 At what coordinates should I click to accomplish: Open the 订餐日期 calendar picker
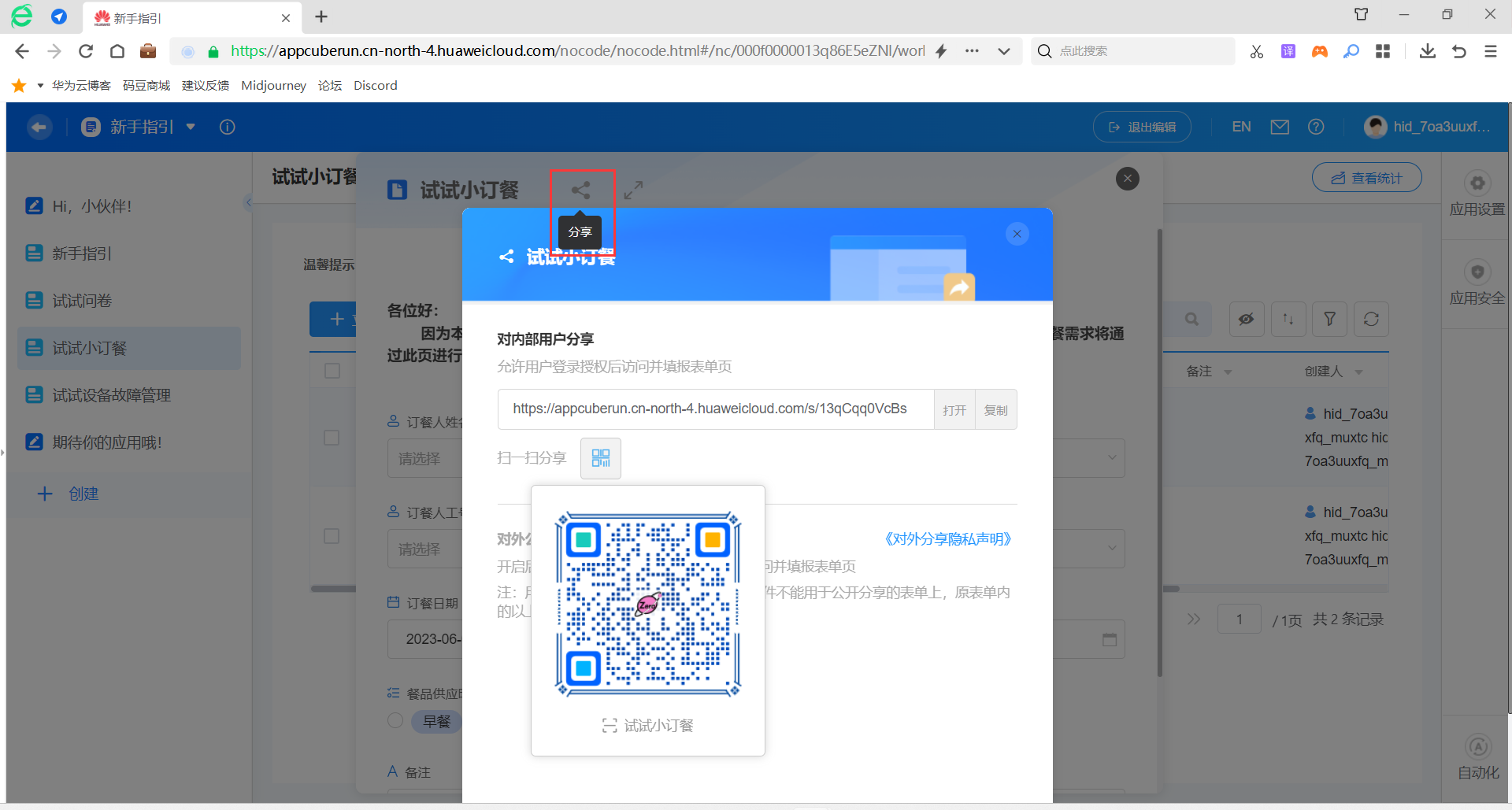1110,639
